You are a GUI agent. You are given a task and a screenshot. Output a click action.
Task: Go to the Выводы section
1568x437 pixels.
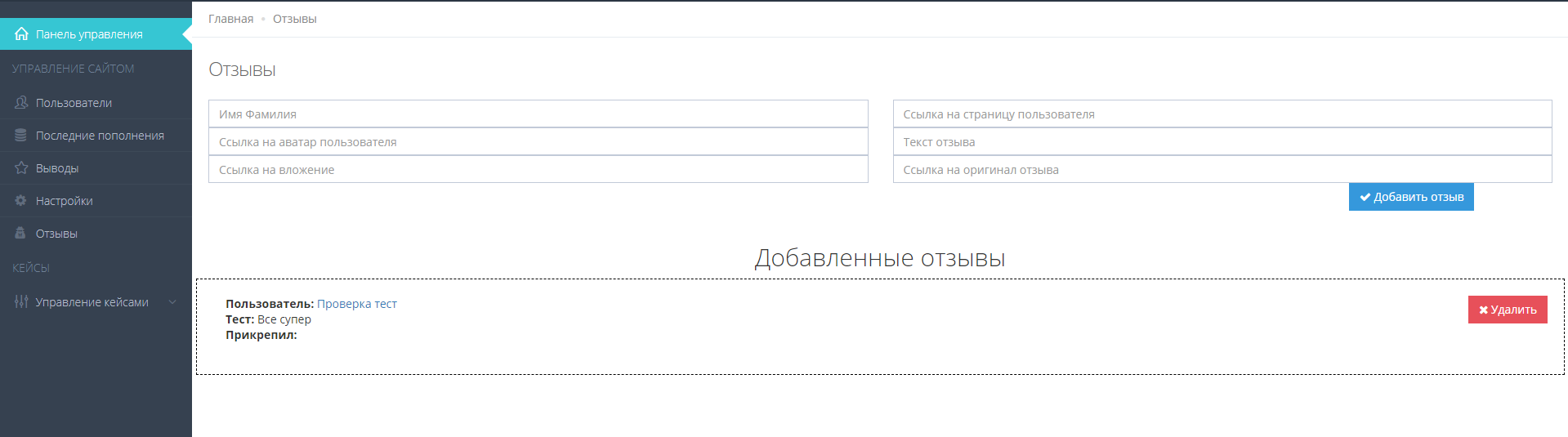pos(57,168)
